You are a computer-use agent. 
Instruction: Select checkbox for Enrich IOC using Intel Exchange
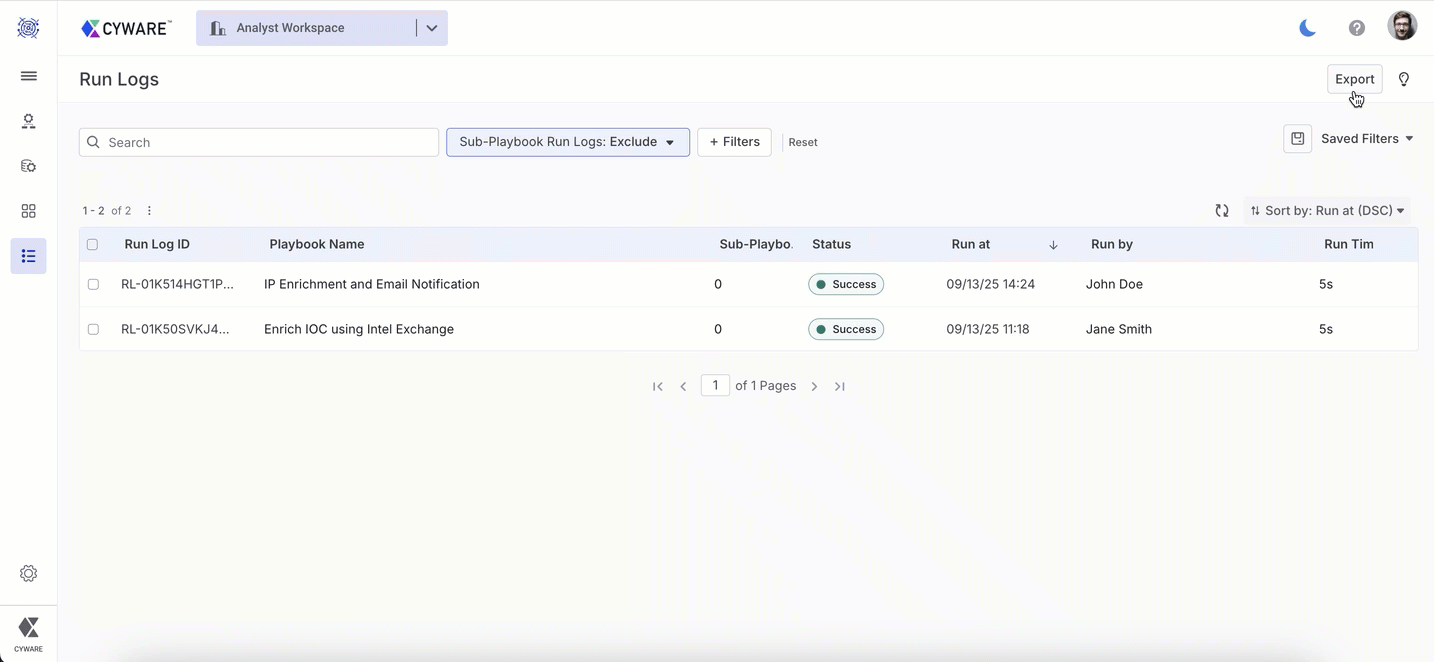pyautogui.click(x=93, y=329)
